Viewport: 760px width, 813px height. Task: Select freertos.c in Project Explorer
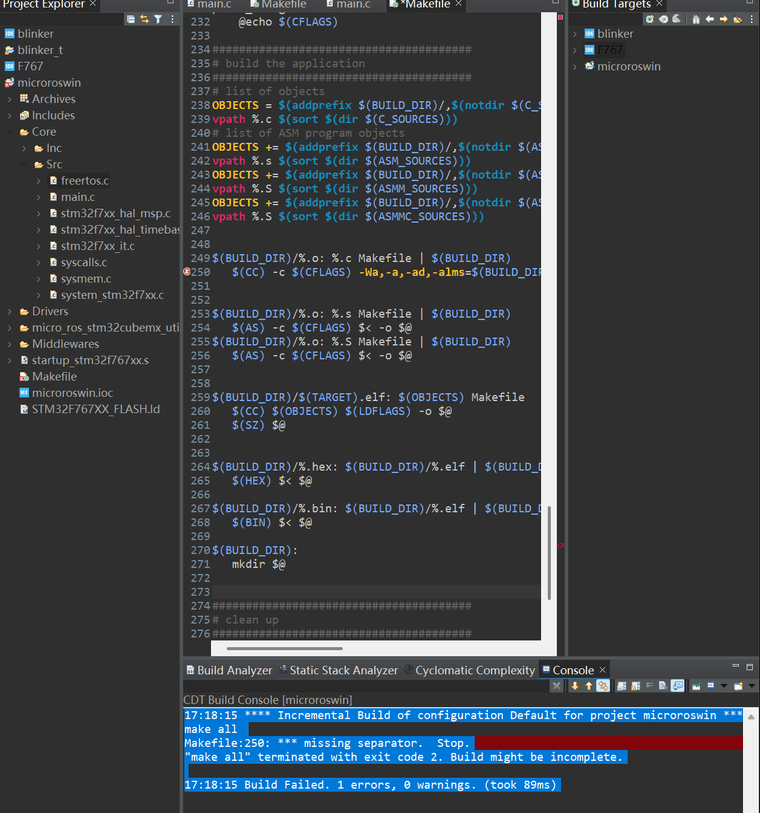click(79, 181)
